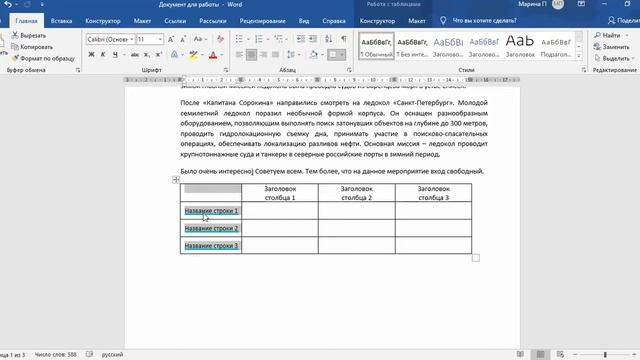Expand the font color dropdown arrow
Image resolution: width=640 pixels, height=360 pixels.
pyautogui.click(x=222, y=55)
